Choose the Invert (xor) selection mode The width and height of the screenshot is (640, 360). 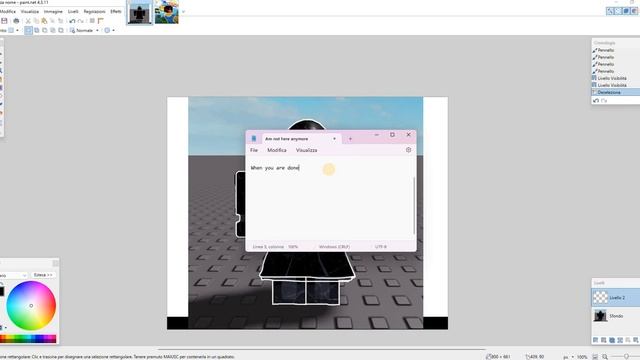coord(61,30)
